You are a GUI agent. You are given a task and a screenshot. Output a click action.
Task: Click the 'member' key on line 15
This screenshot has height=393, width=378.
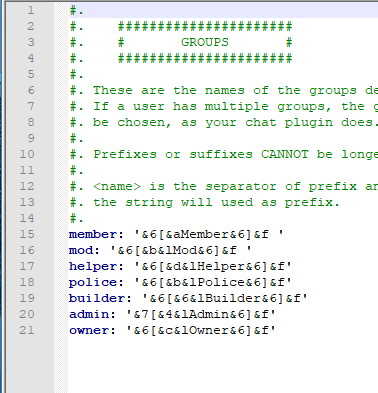click(93, 234)
